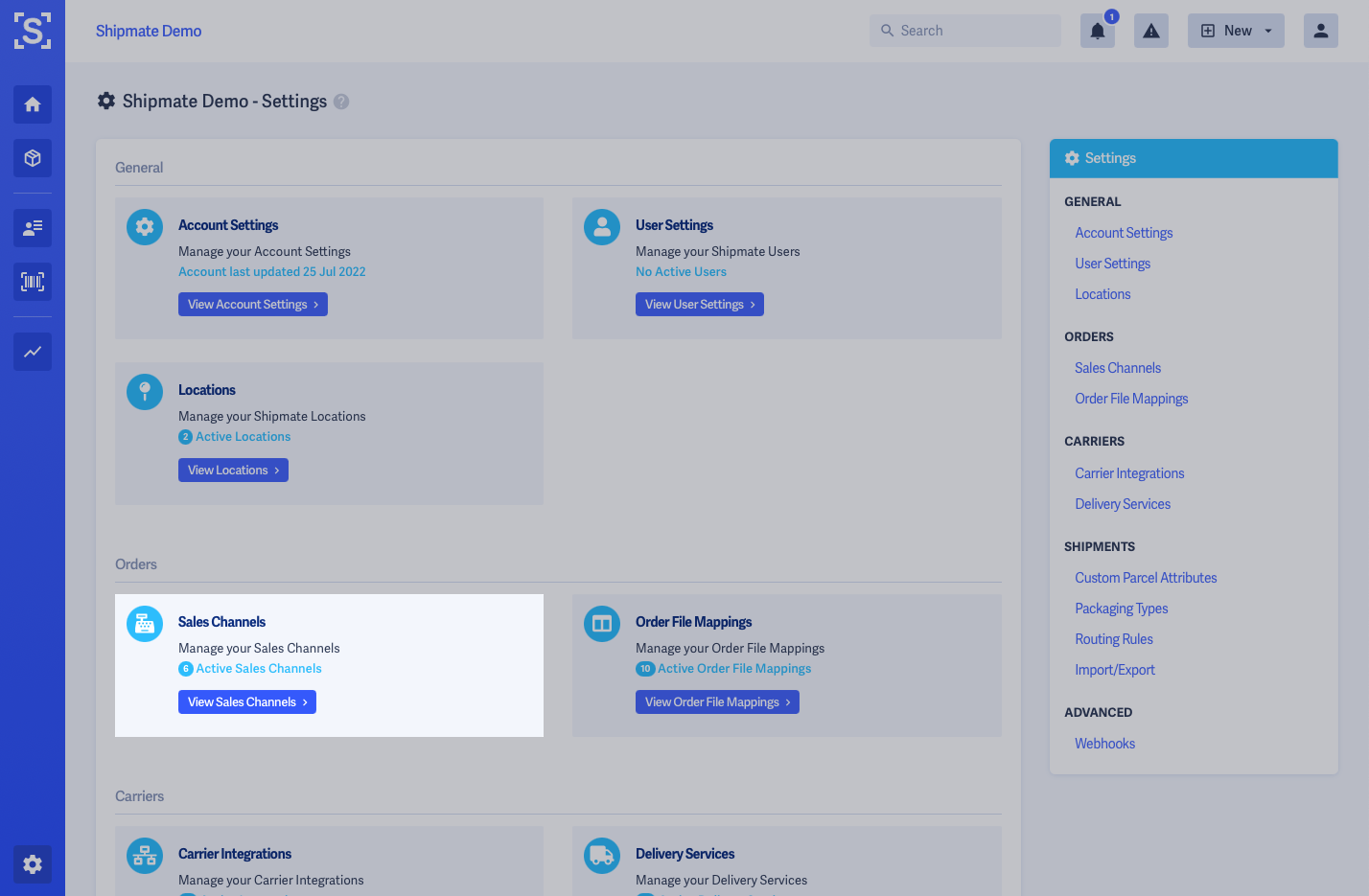This screenshot has width=1369, height=896.
Task: Click the Locations card title
Action: point(207,390)
